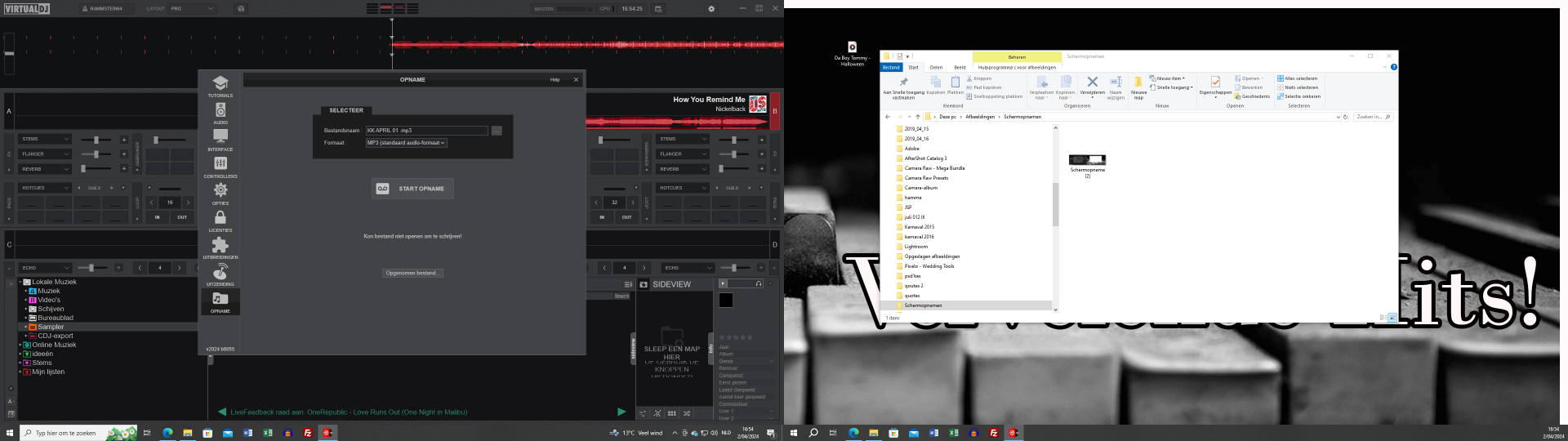This screenshot has width=1568, height=441.
Task: Open the Interface settings section
Action: pos(220,140)
